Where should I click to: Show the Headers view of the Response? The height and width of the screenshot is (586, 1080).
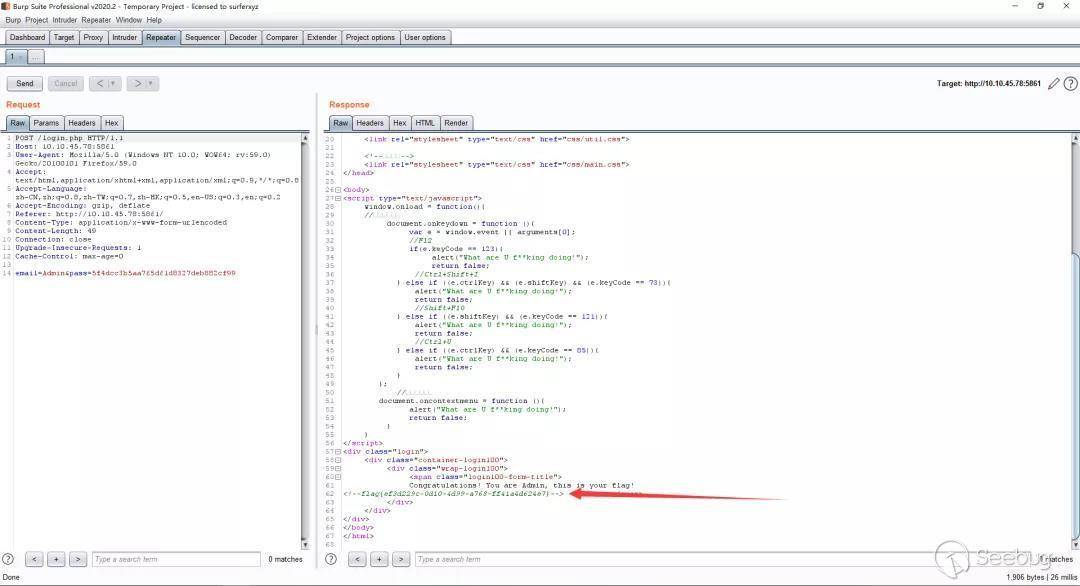[x=370, y=123]
